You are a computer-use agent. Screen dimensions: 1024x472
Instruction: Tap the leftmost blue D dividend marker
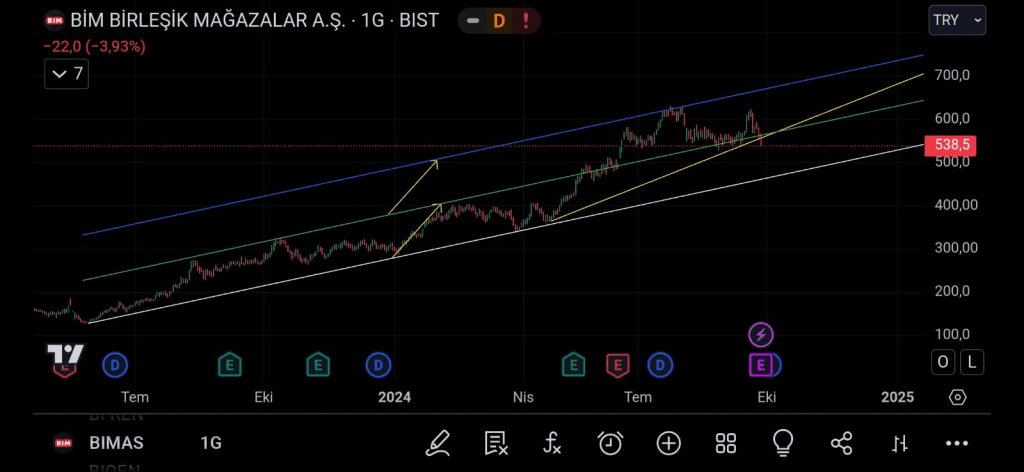115,365
